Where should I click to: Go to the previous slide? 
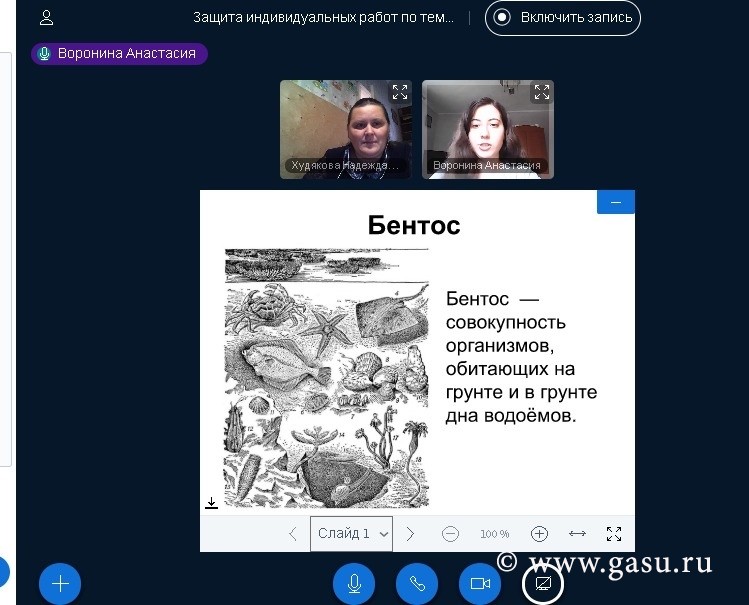293,534
